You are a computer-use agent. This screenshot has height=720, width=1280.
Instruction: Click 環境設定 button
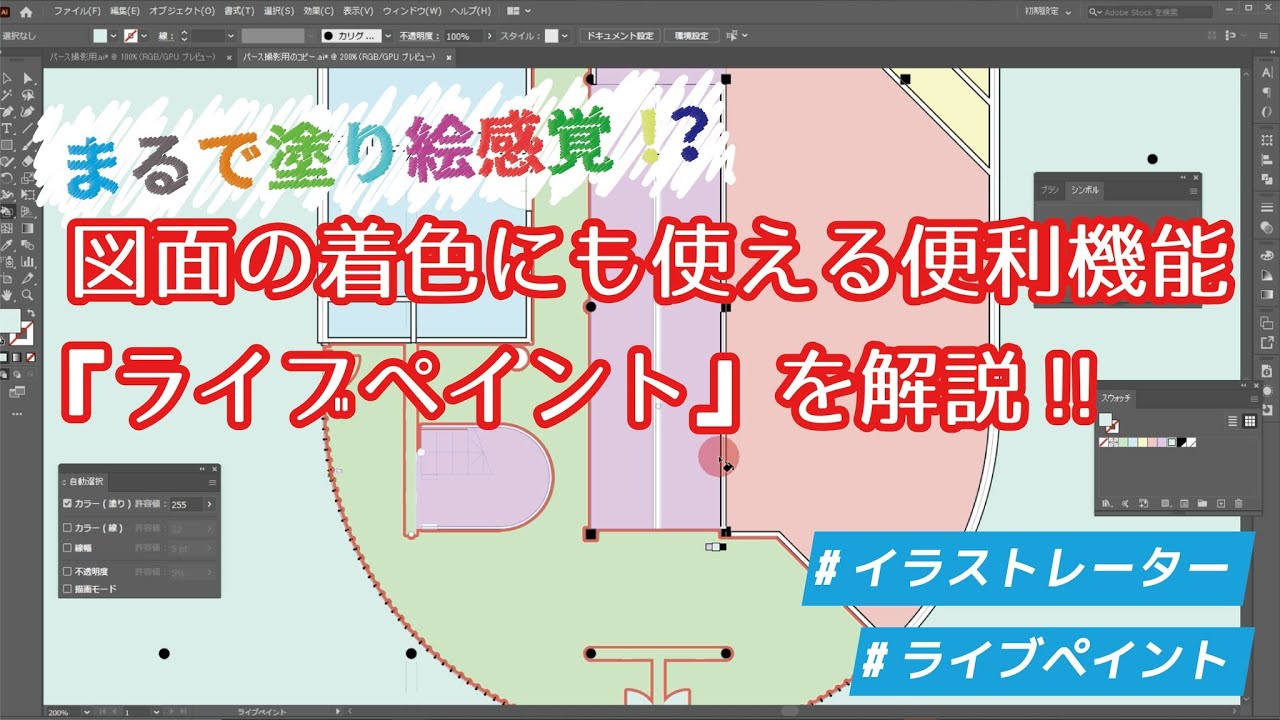pyautogui.click(x=692, y=36)
